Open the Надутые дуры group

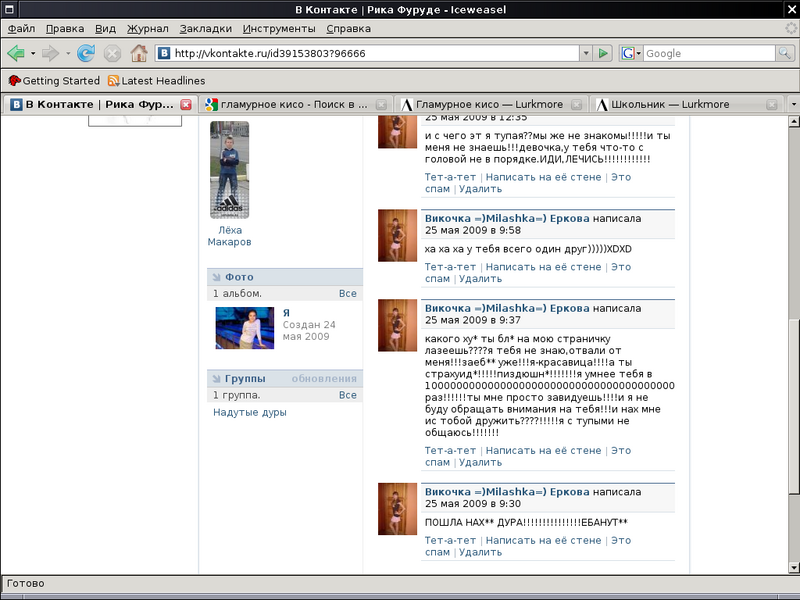tap(249, 412)
